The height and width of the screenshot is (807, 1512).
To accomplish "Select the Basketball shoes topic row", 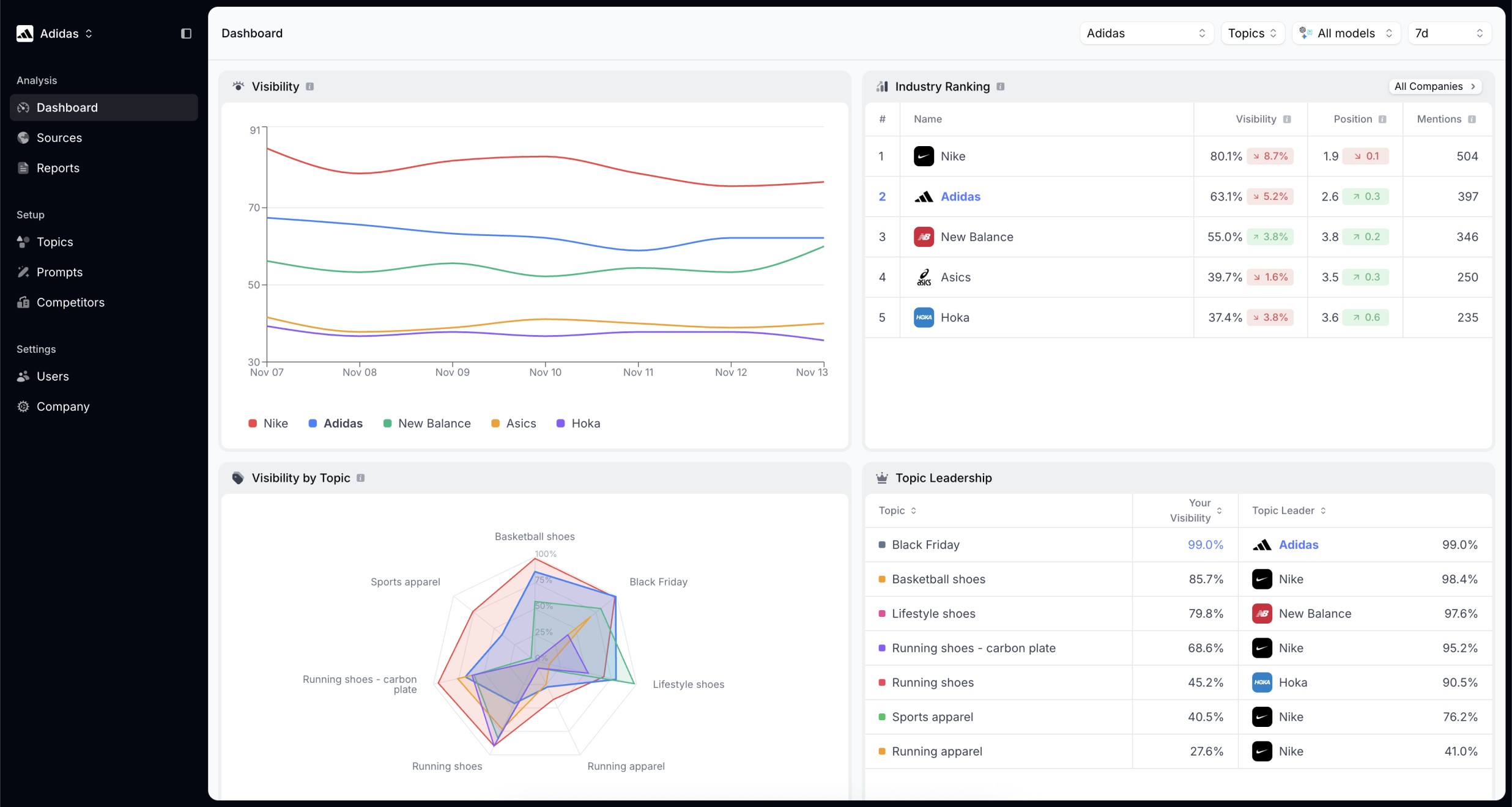I will point(1179,580).
